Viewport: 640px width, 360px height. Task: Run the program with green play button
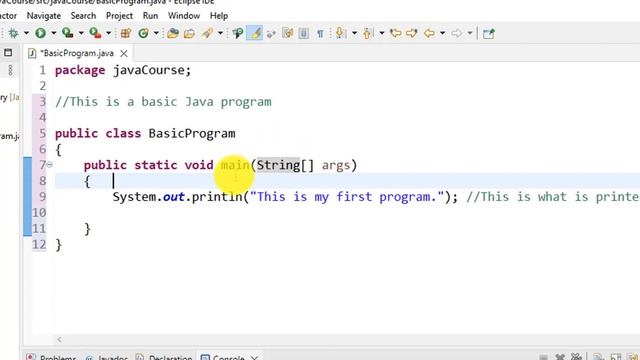tap(40, 33)
